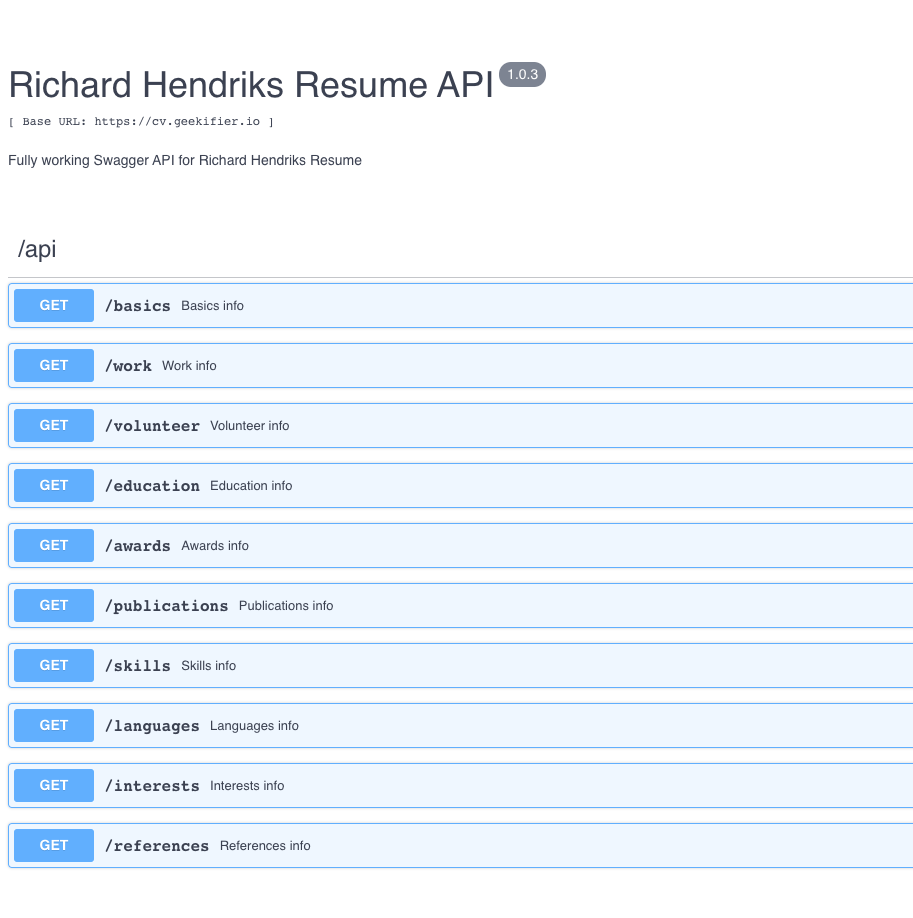
Task: Select the /publications path text
Action: tap(166, 606)
